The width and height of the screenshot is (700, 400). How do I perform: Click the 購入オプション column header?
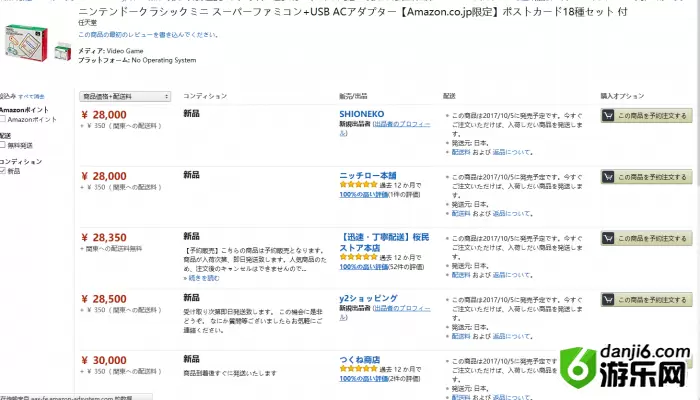pos(622,96)
